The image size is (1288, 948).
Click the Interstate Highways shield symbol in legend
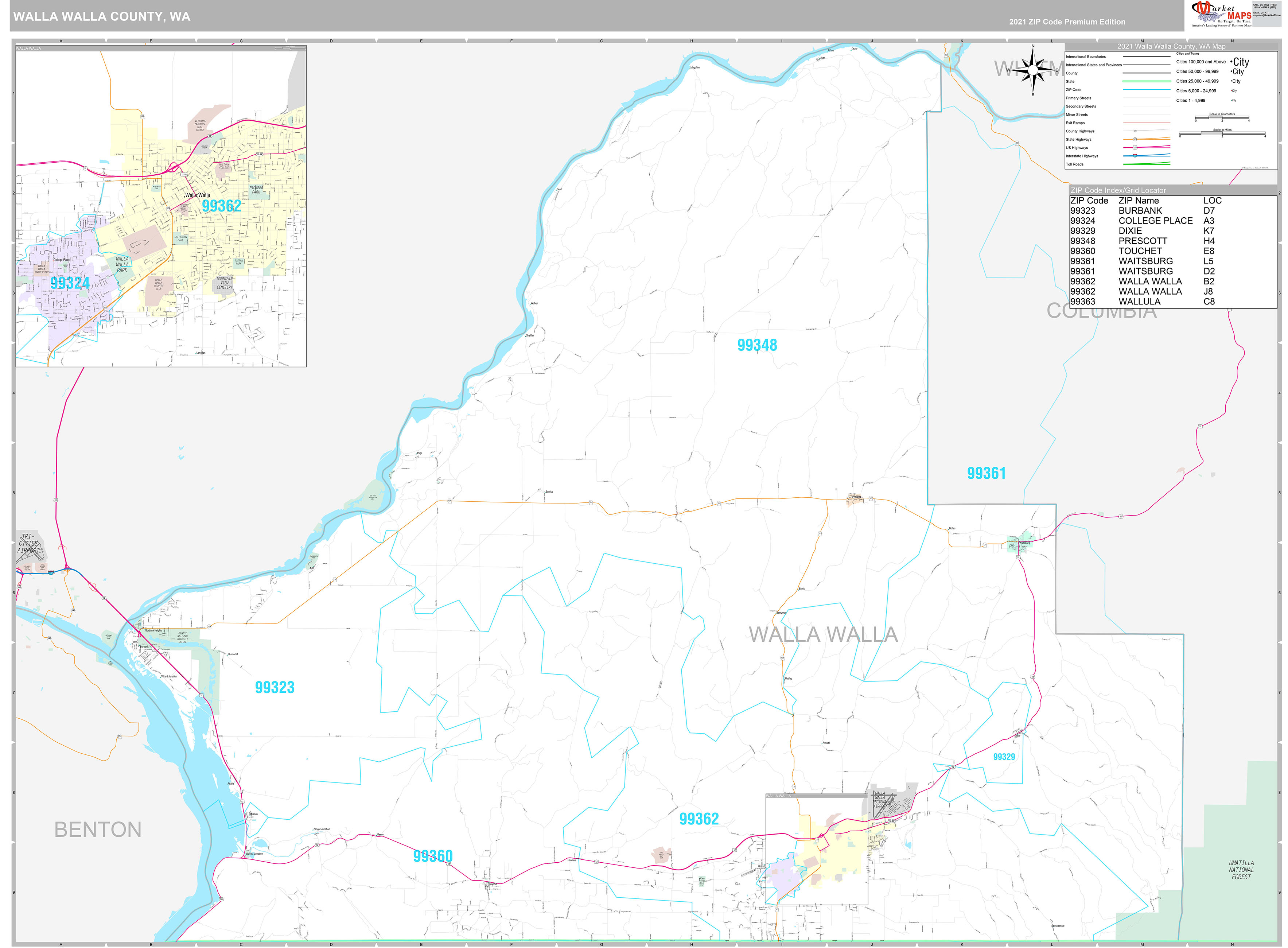(1135, 156)
